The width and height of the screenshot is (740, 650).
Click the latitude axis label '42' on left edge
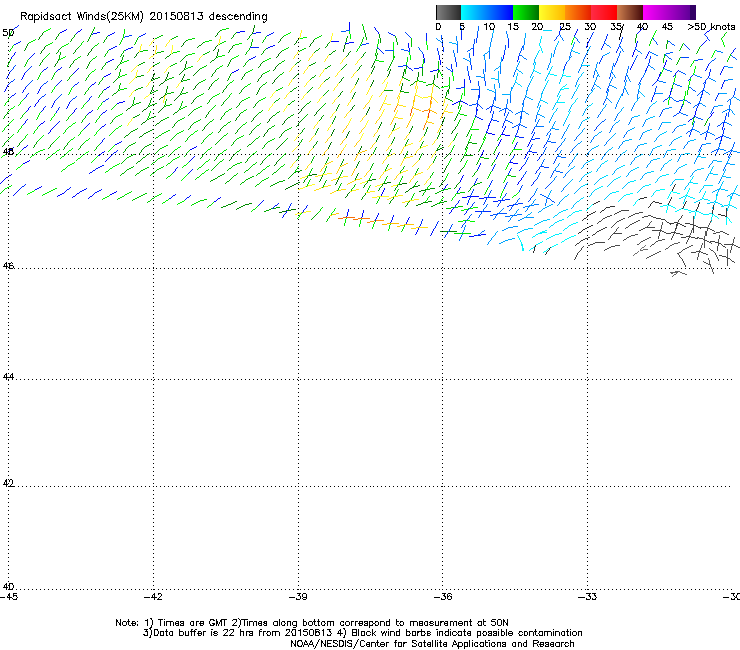pos(8,483)
